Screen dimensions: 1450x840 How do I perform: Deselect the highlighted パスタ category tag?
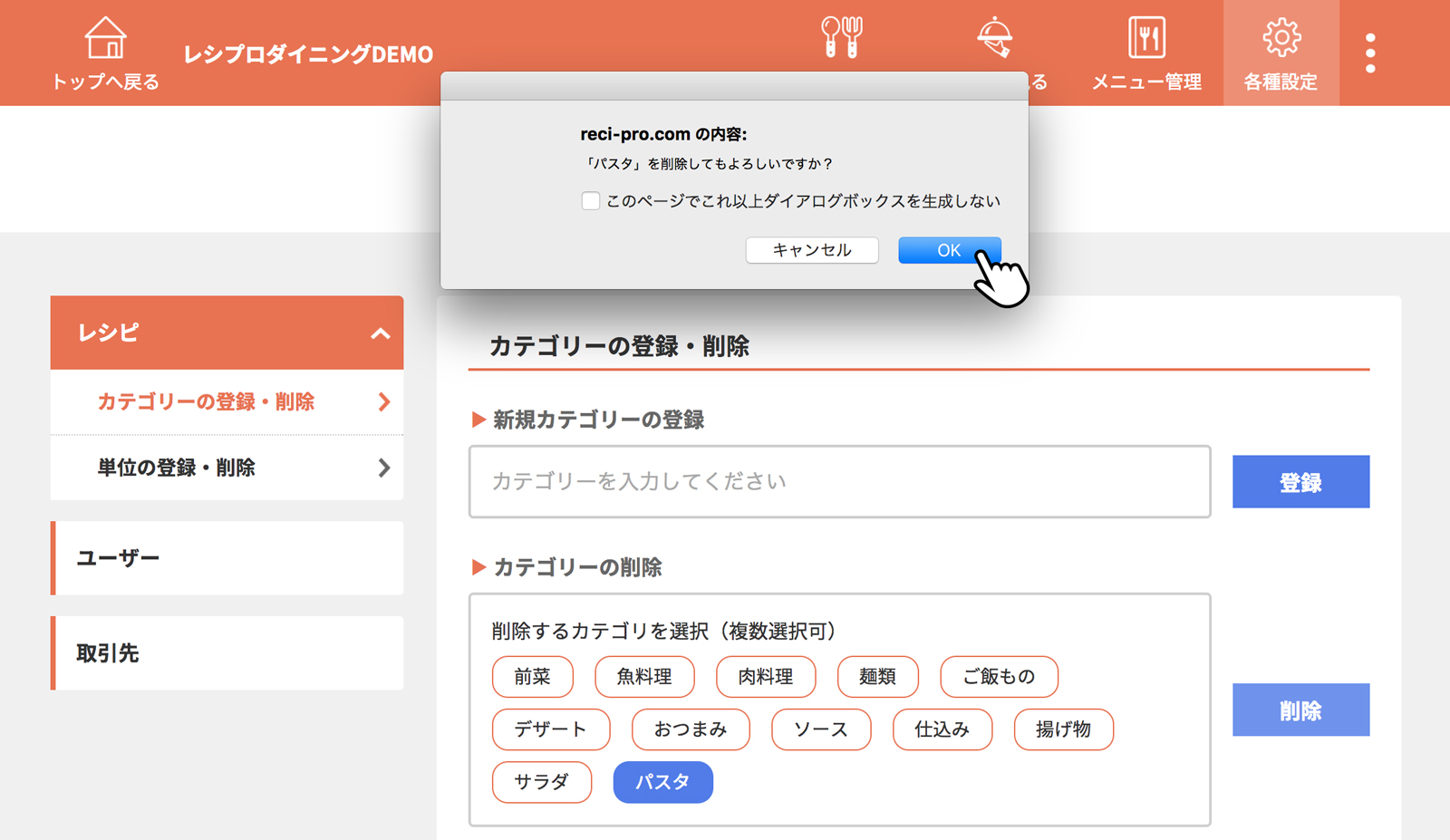click(x=662, y=782)
